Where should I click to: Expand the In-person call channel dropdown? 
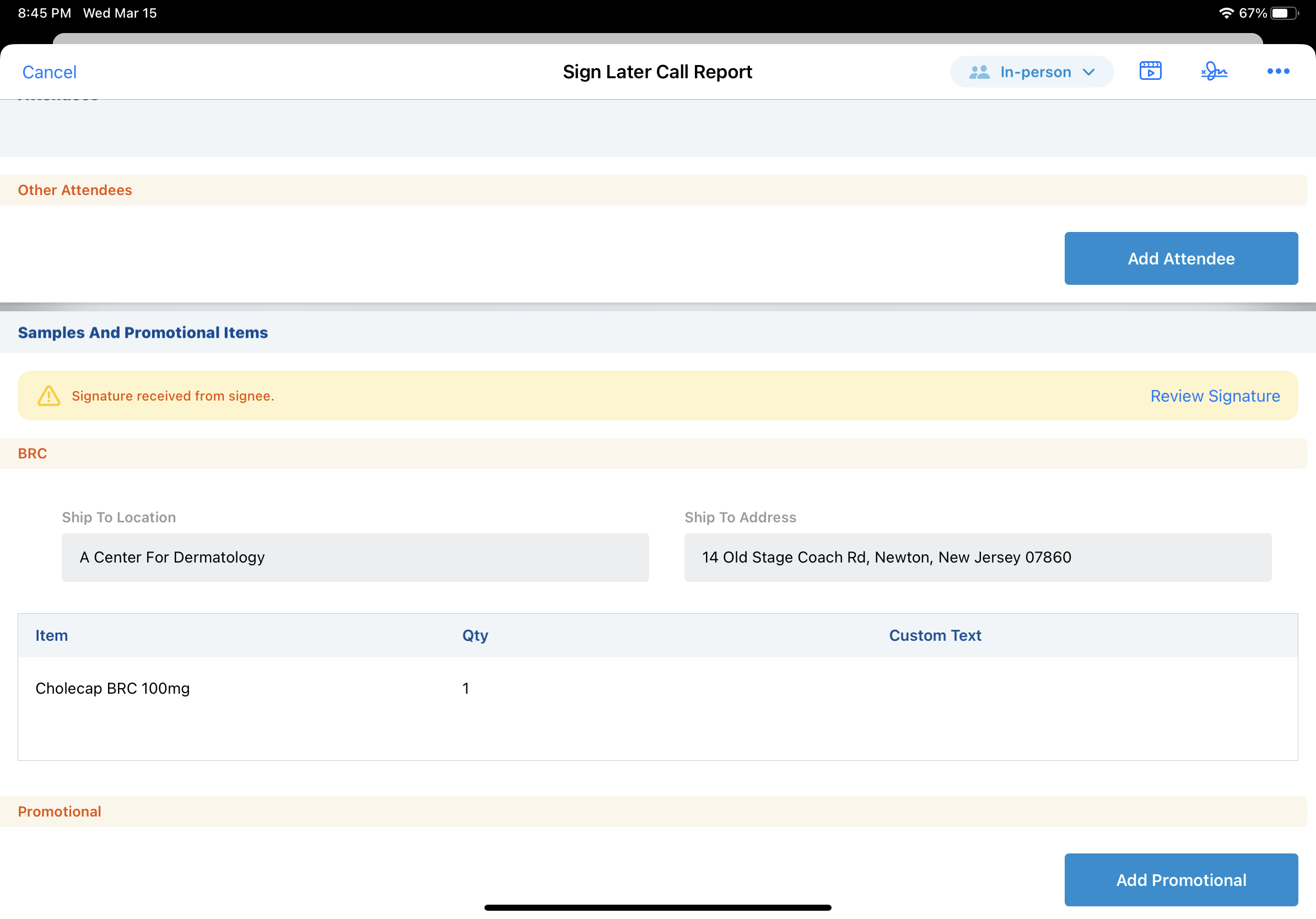[1034, 72]
